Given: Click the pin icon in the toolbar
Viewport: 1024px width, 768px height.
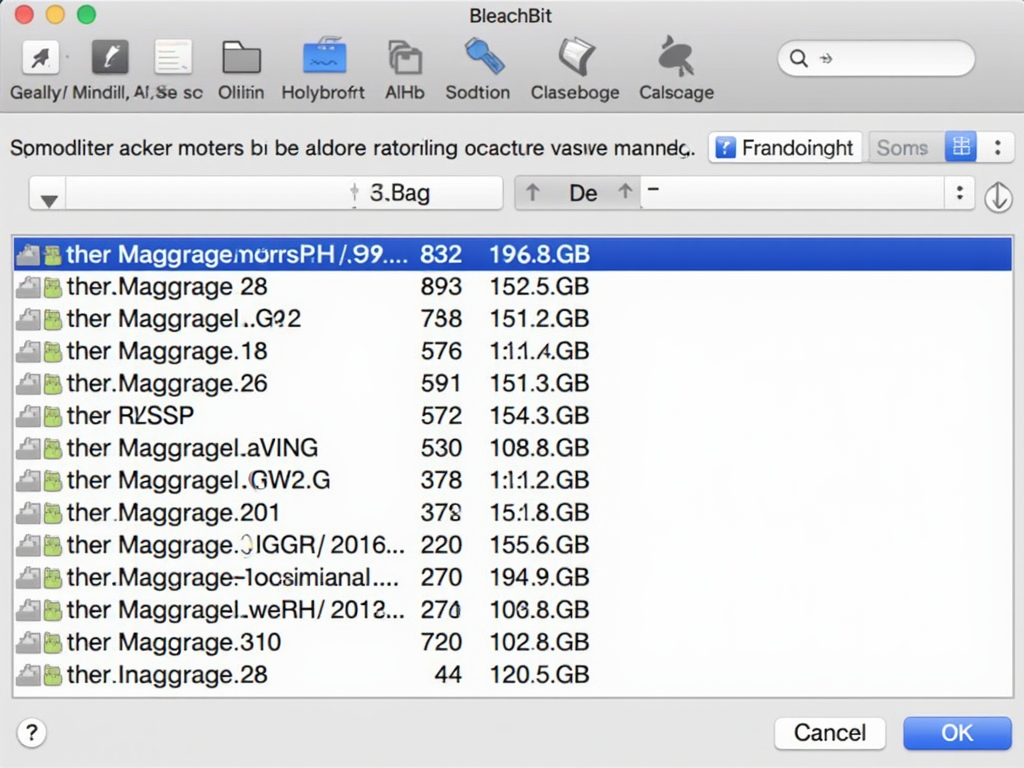Looking at the screenshot, I should pos(40,58).
